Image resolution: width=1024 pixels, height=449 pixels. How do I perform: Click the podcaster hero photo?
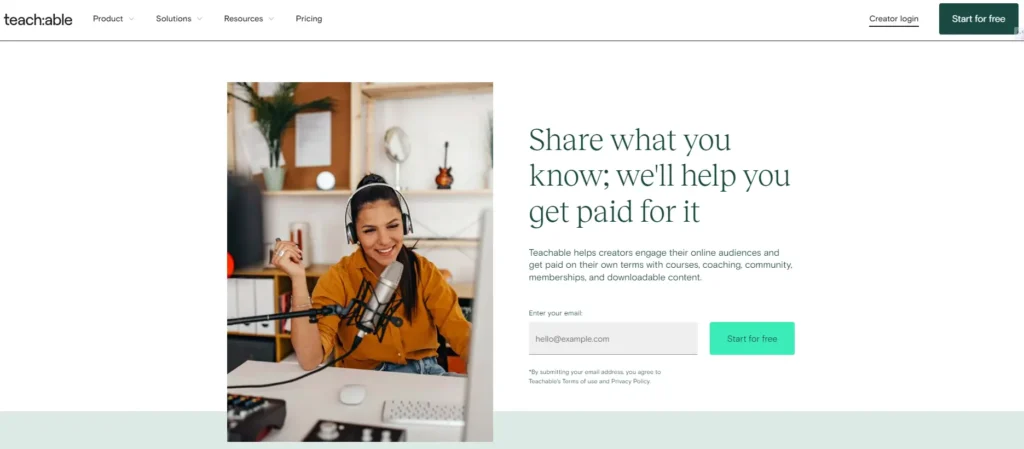click(x=360, y=262)
